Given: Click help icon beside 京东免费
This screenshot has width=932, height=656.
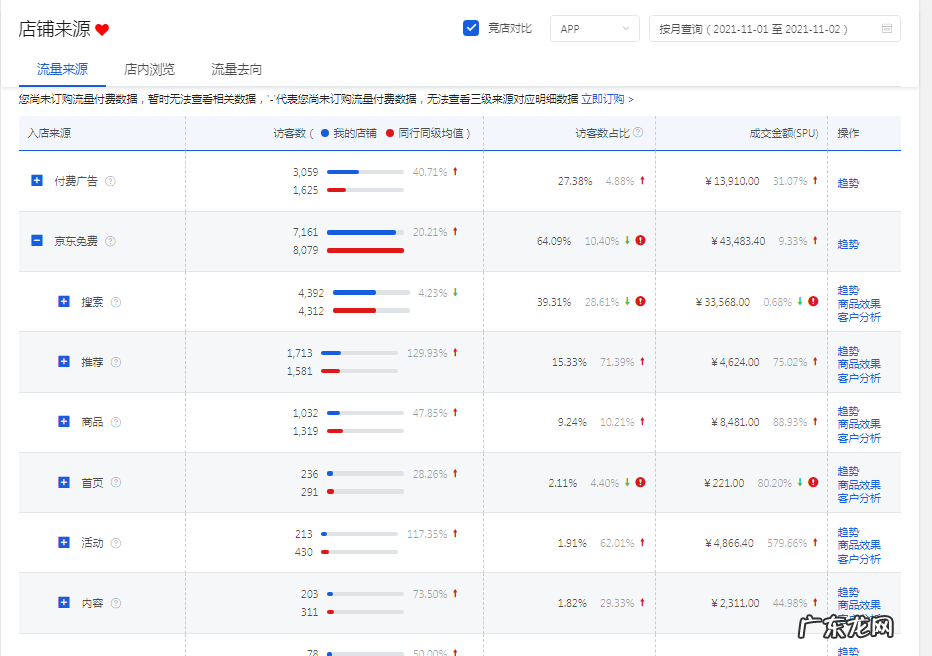Looking at the screenshot, I should coord(111,241).
